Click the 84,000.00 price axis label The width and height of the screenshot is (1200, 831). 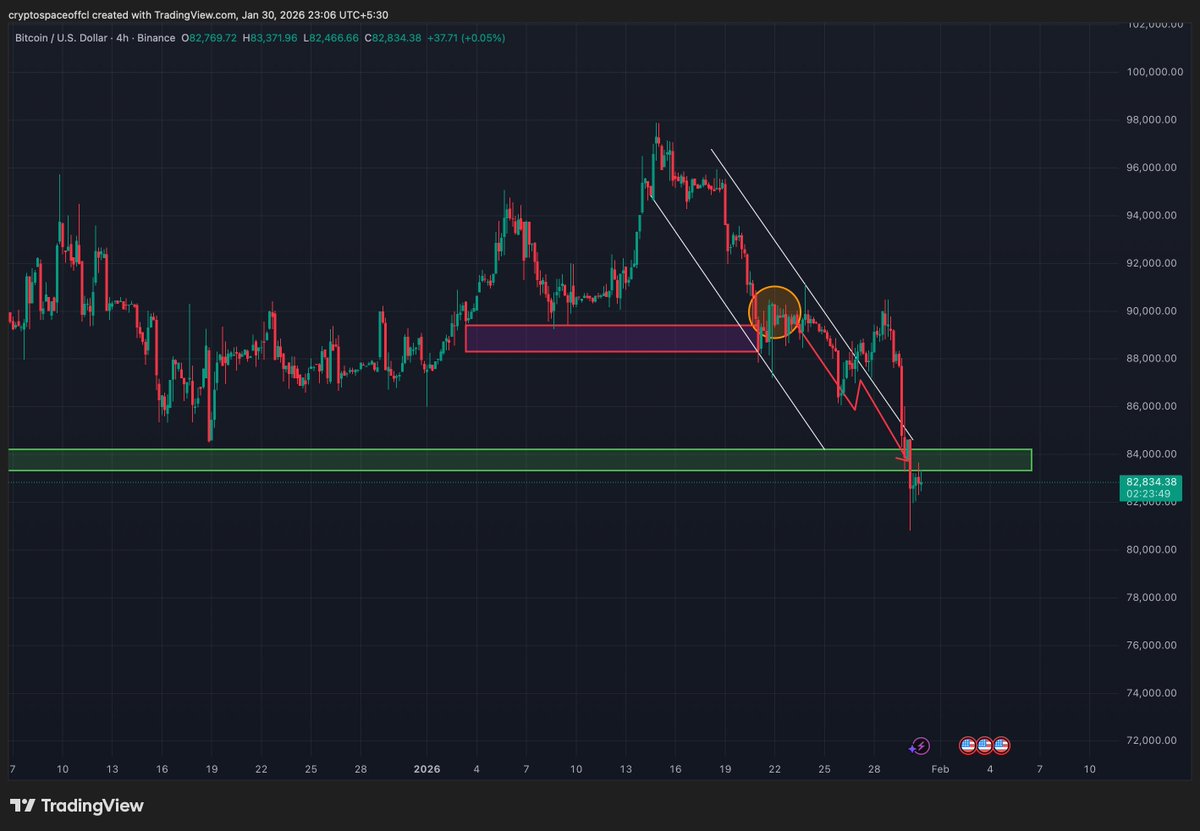tap(1151, 454)
